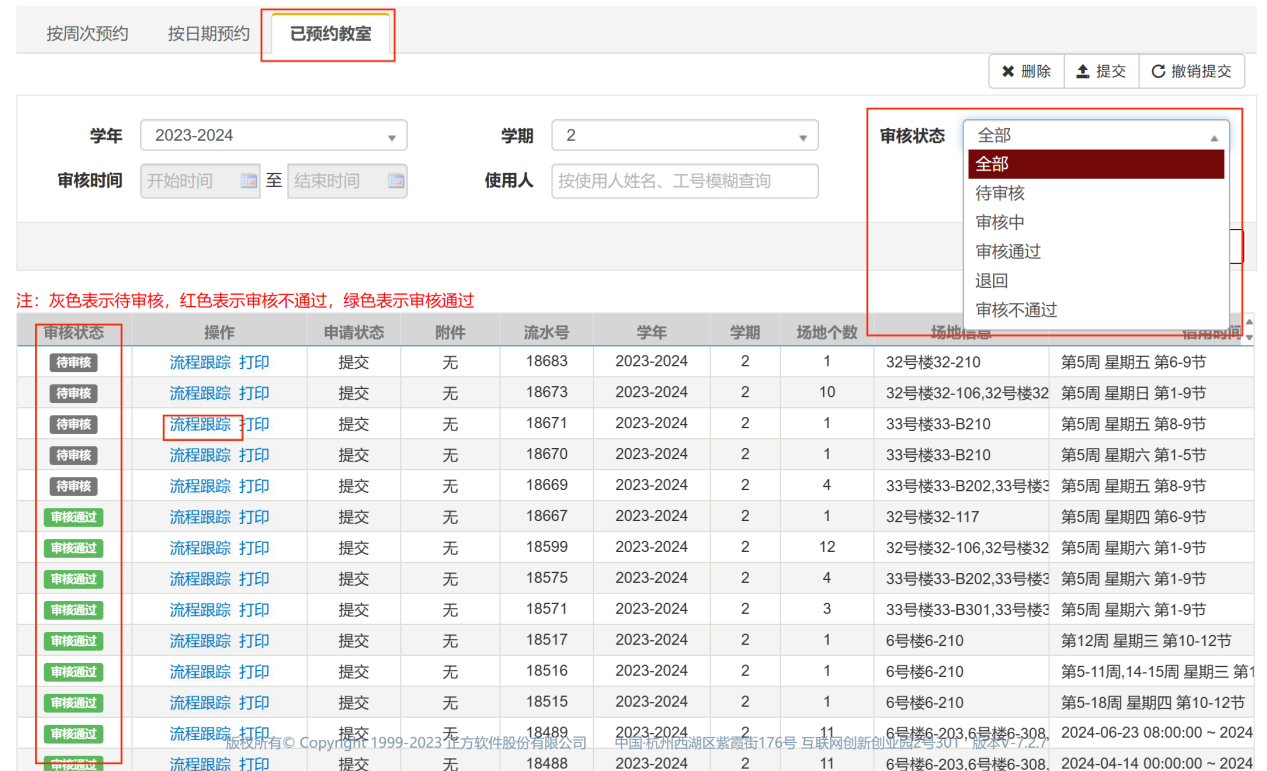This screenshot has height=771, width=1267.
Task: Open 流程跟踪 for serial number 18670
Action: point(200,455)
